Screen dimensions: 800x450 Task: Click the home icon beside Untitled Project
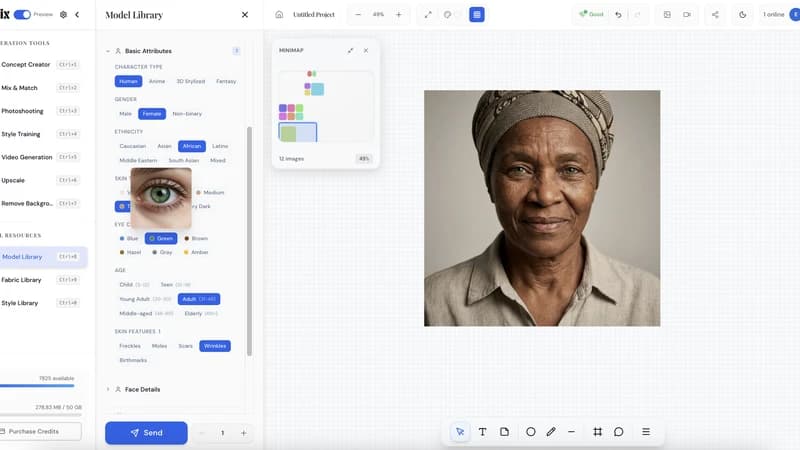click(279, 14)
